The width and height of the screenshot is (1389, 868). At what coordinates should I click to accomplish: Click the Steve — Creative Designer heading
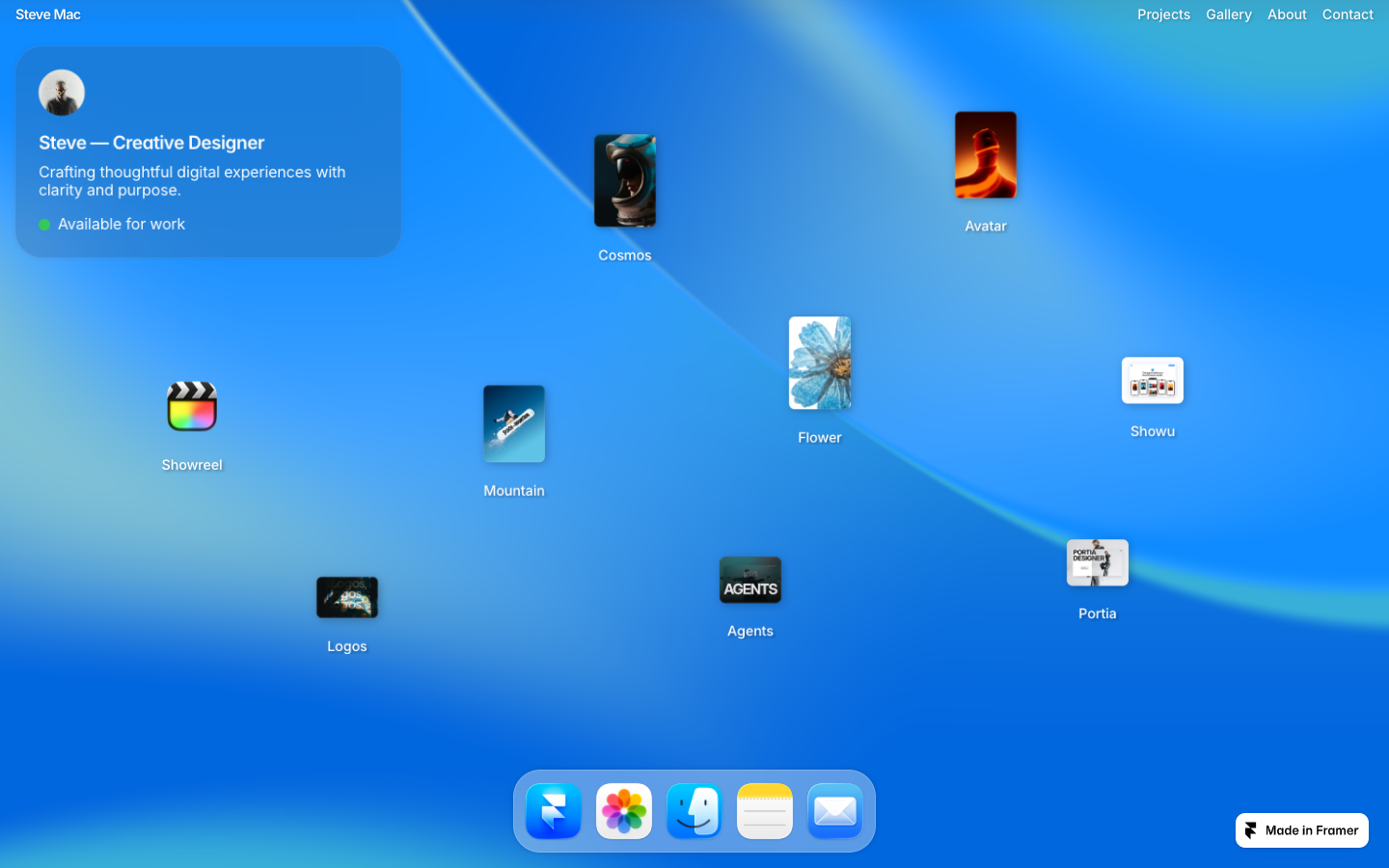pos(151,143)
